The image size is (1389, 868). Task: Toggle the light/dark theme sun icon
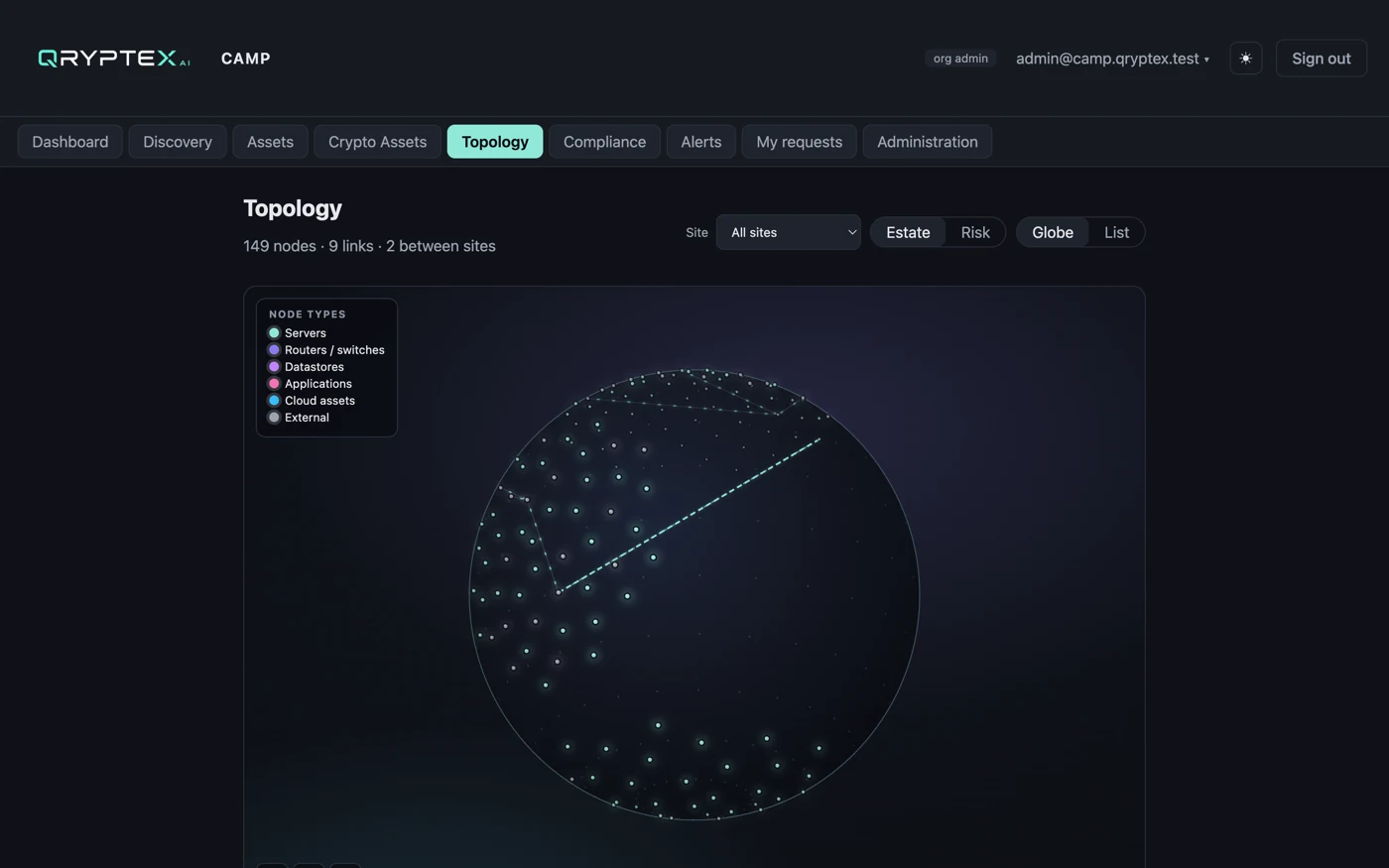1245,59
